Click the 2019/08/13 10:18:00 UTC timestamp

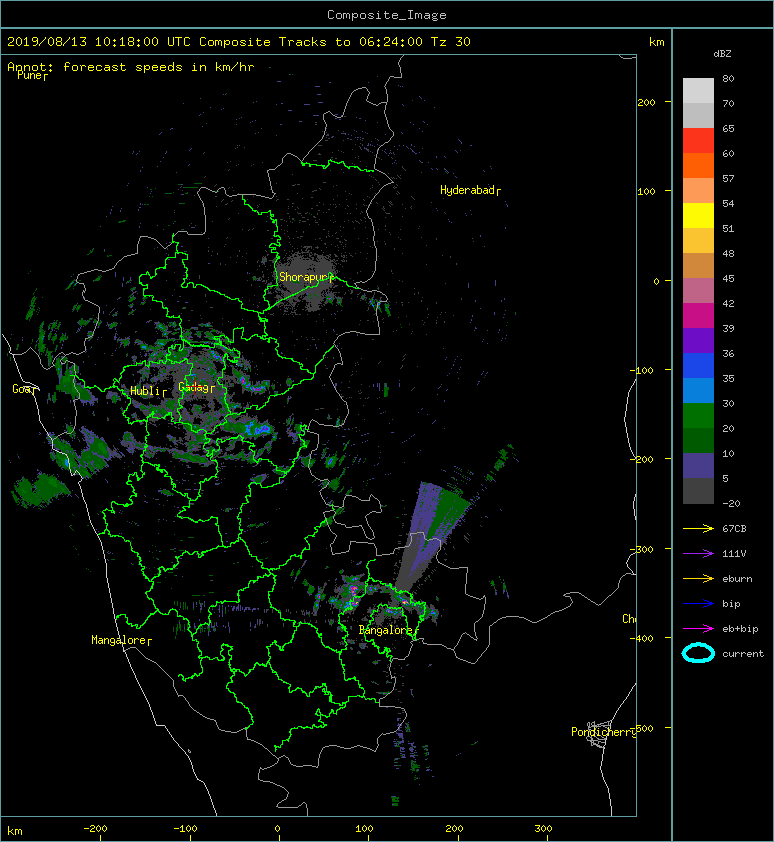pyautogui.click(x=99, y=41)
